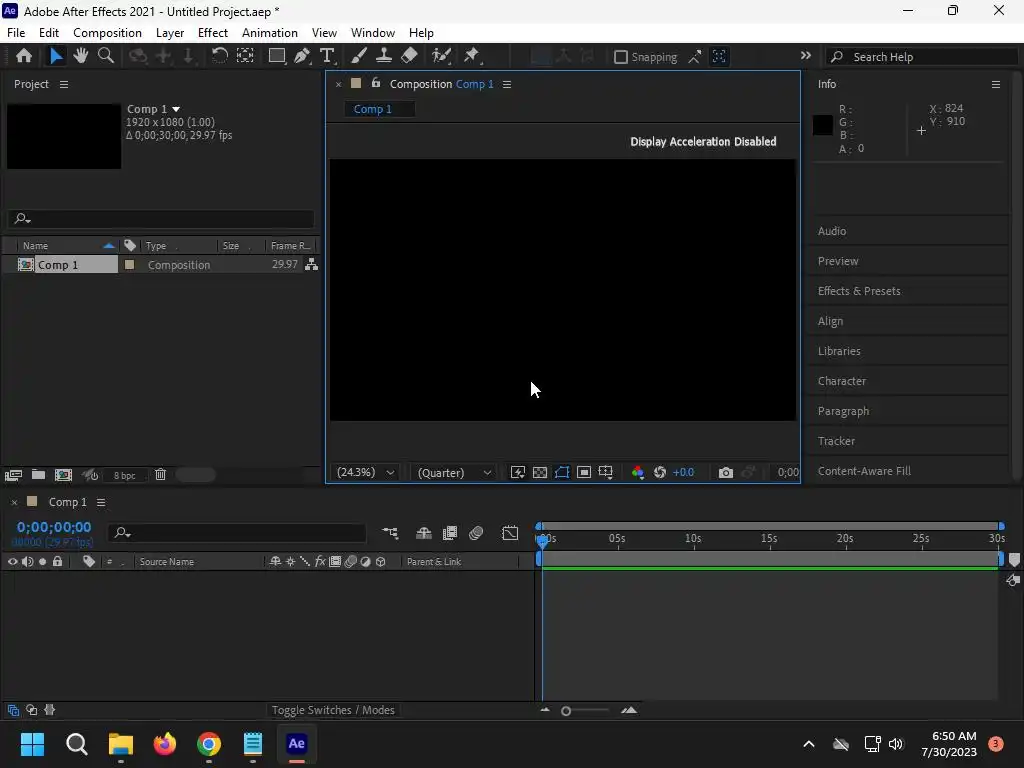The width and height of the screenshot is (1024, 768).
Task: Select the Eraser tool
Action: (409, 56)
